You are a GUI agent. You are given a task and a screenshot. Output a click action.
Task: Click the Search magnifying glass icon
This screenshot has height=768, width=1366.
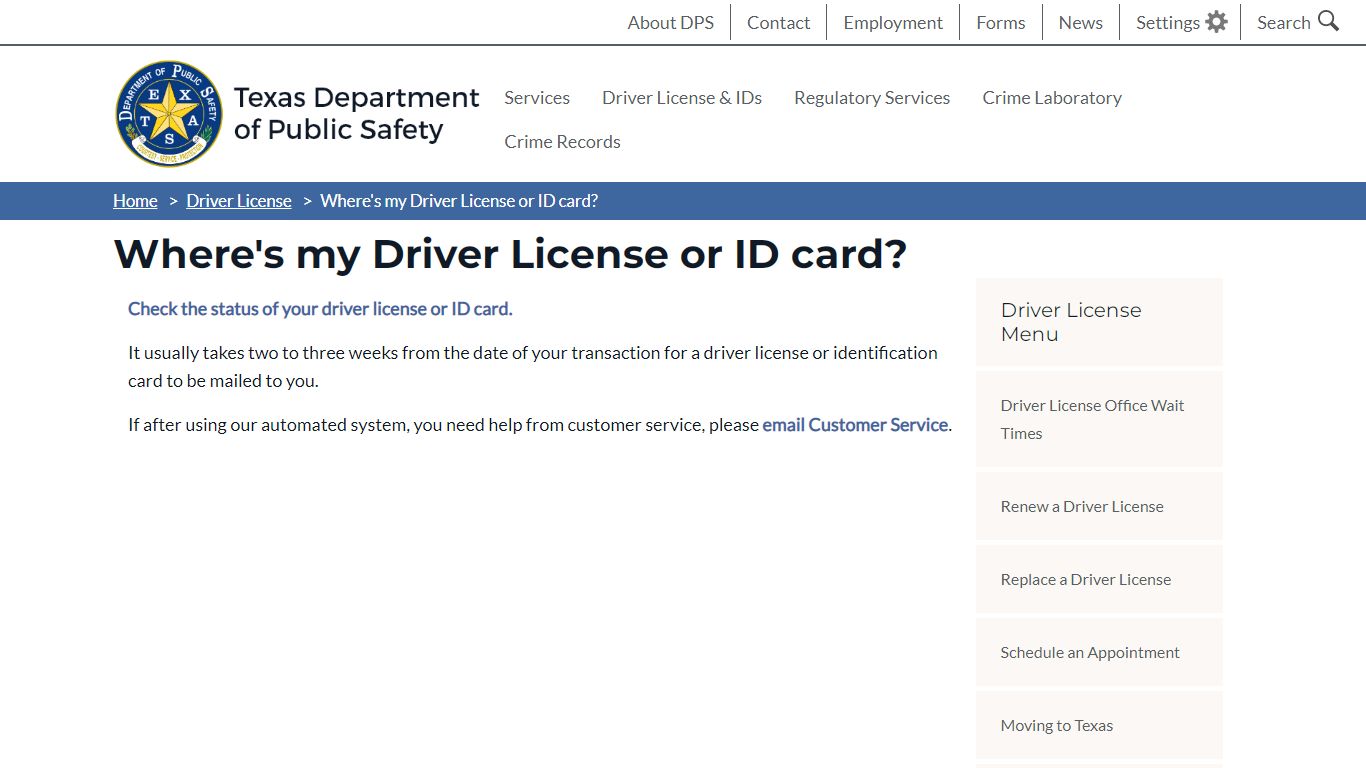click(x=1328, y=21)
